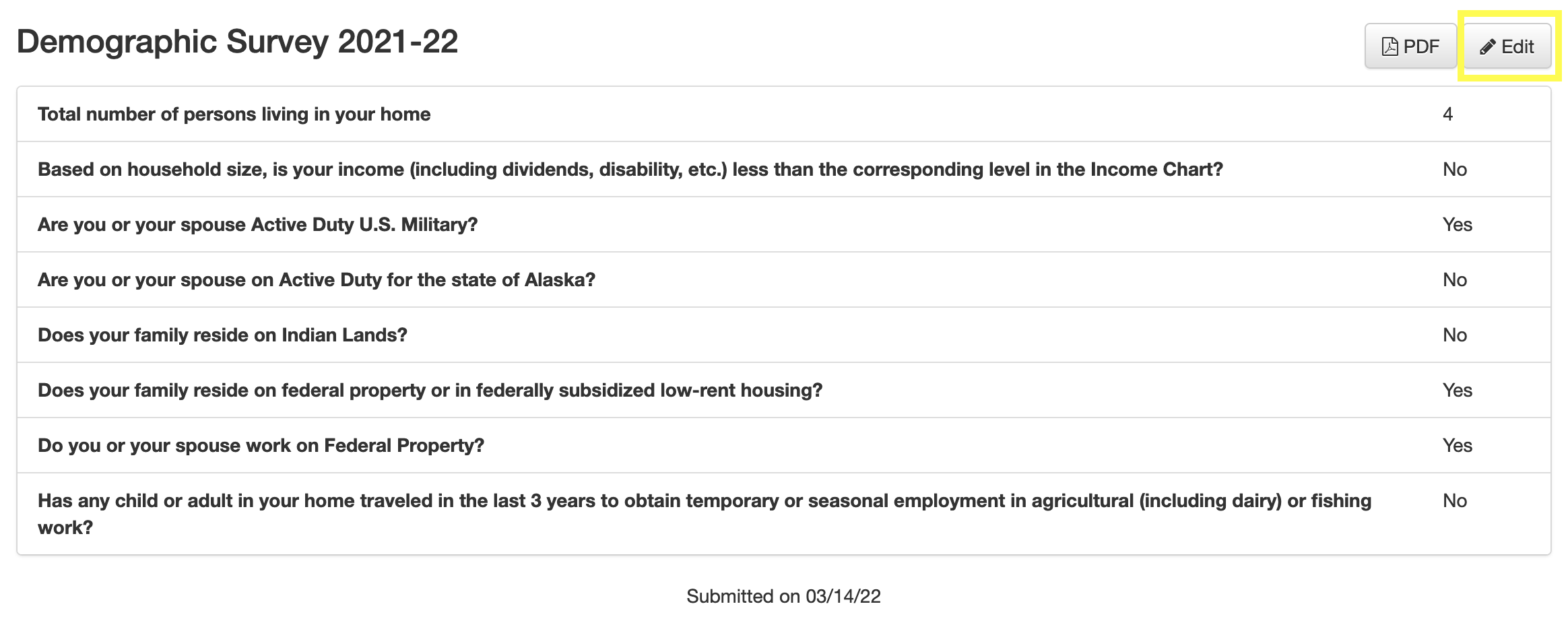This screenshot has width=1568, height=629.
Task: Select the federally subsidized housing question
Action: pos(430,390)
